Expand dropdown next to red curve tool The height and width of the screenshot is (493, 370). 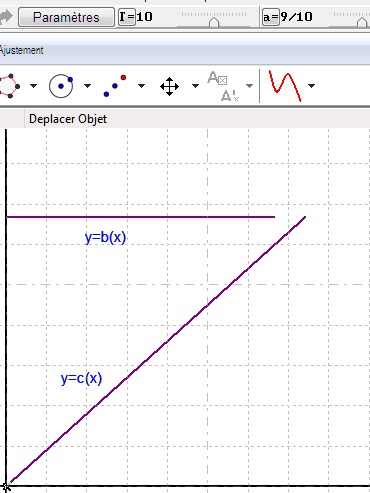coord(311,86)
